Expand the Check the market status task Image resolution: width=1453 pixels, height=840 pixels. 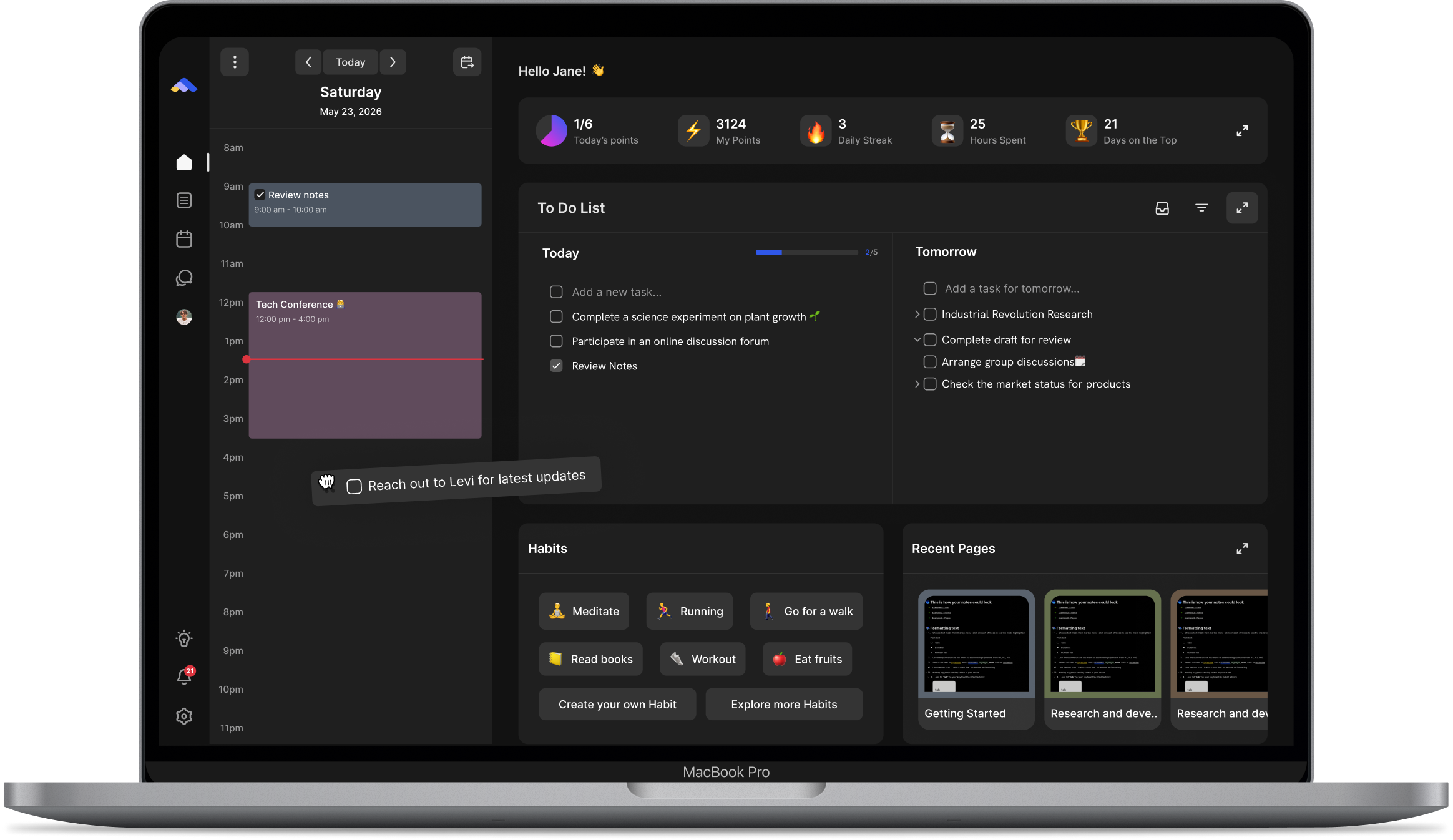point(917,384)
